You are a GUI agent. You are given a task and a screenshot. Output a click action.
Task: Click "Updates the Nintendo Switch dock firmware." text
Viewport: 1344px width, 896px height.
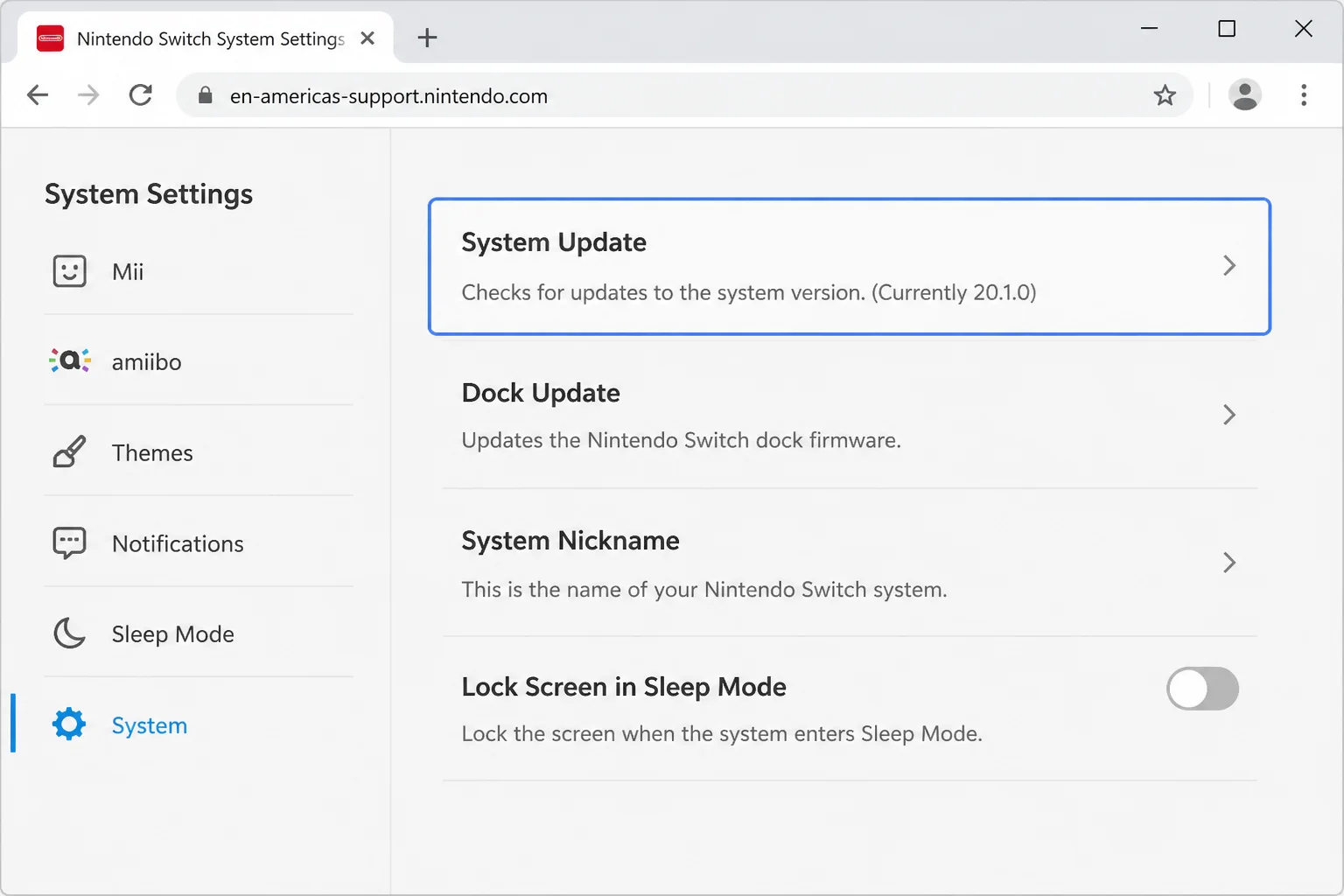click(682, 440)
